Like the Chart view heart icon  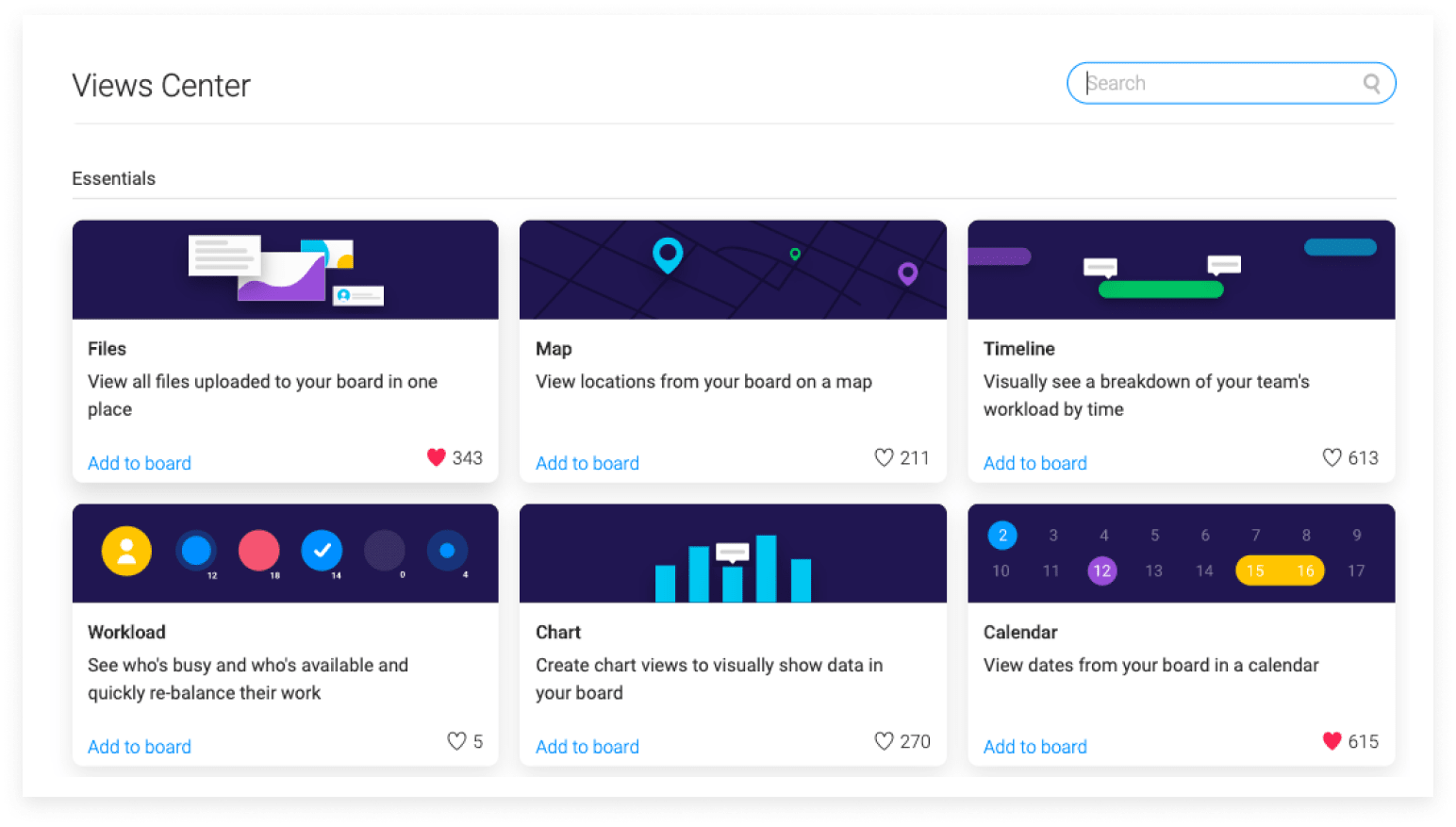click(x=884, y=741)
